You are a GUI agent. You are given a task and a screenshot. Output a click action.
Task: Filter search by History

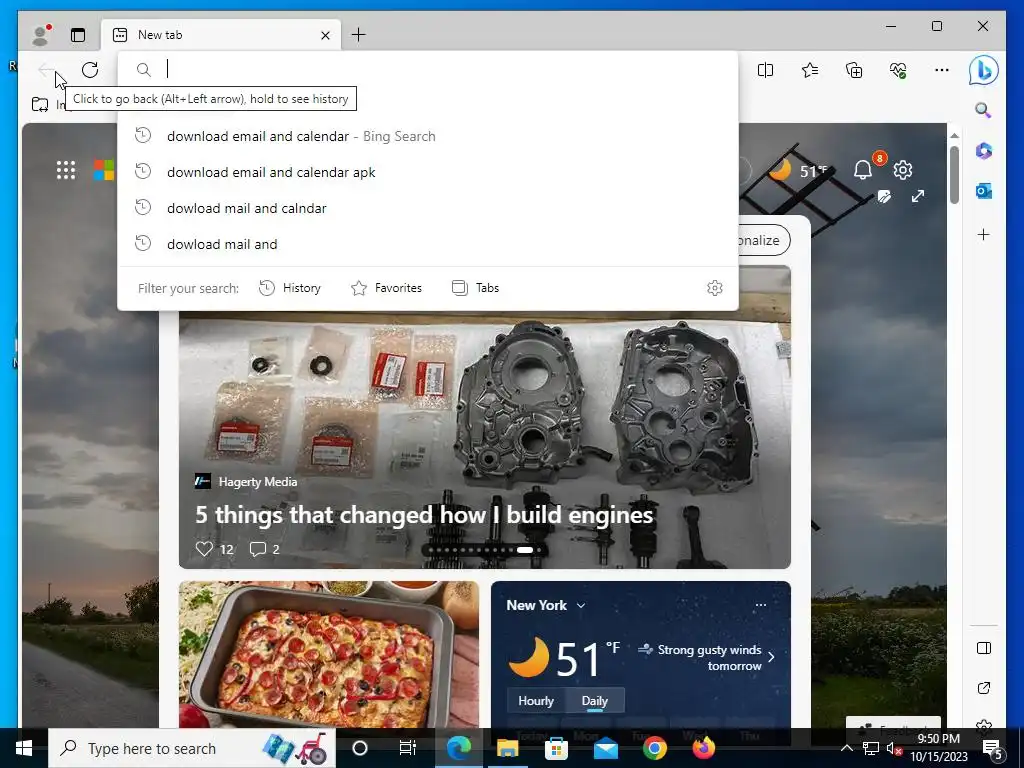point(289,288)
